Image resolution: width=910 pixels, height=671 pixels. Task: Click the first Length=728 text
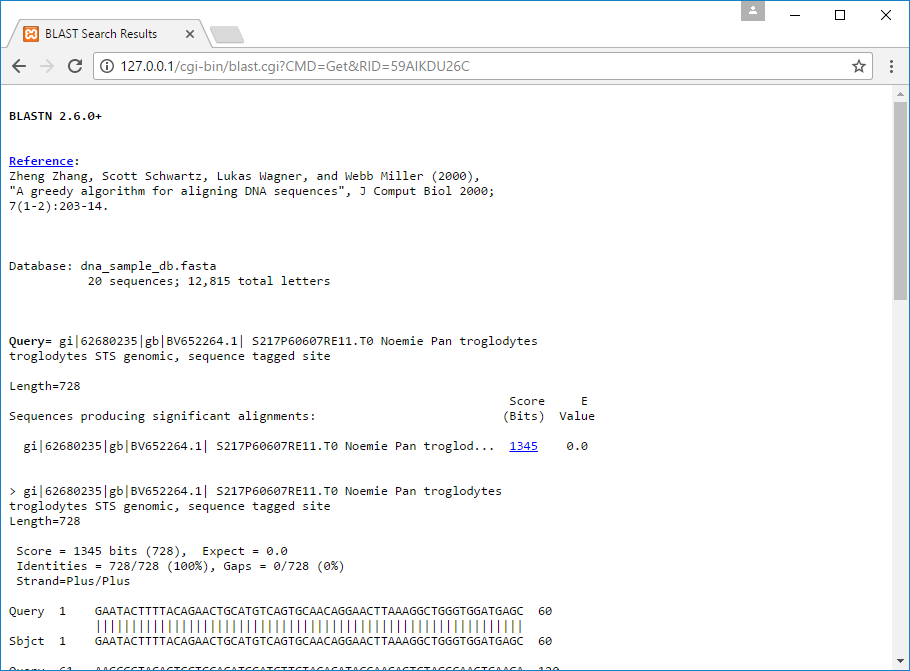[45, 386]
